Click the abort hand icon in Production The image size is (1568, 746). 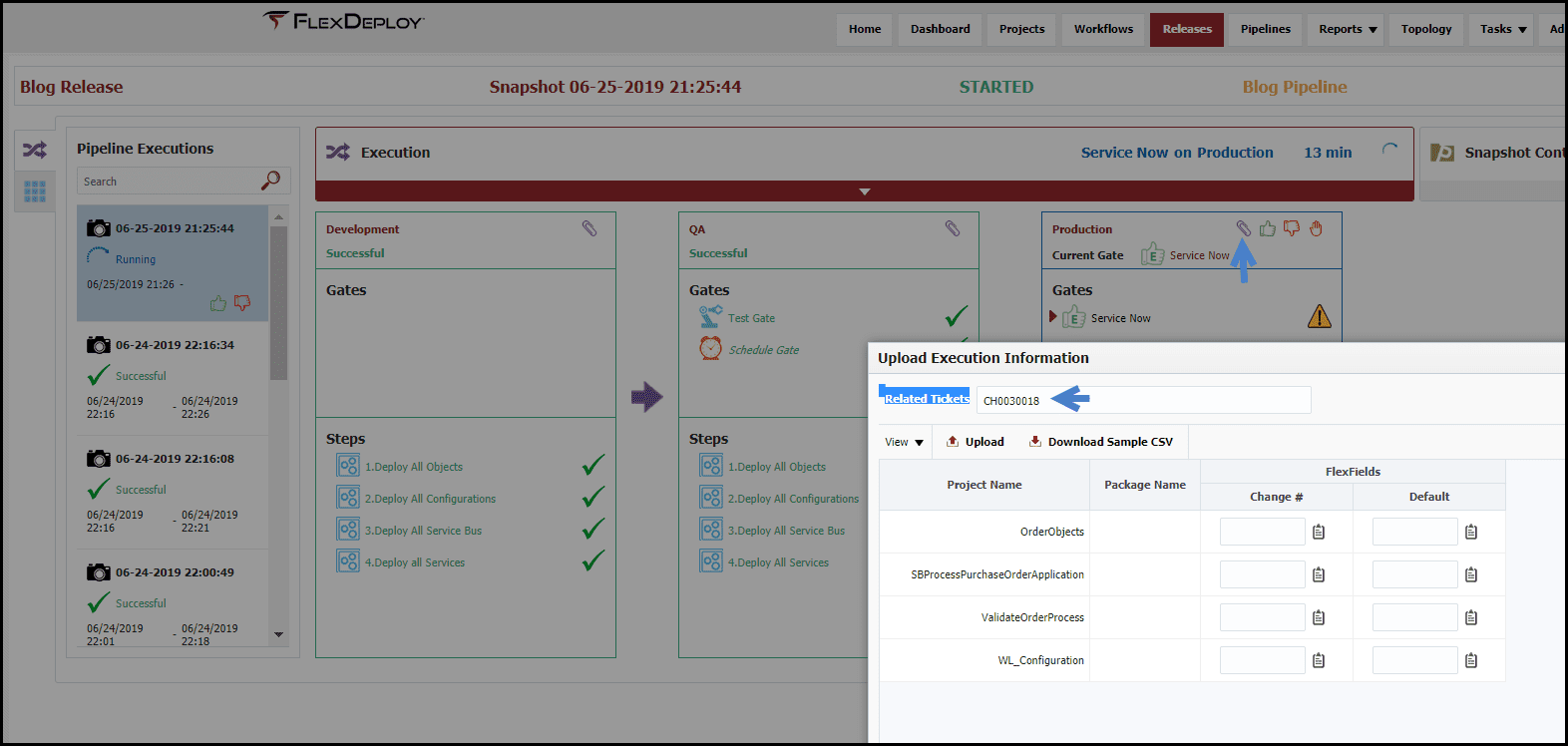pos(1316,228)
